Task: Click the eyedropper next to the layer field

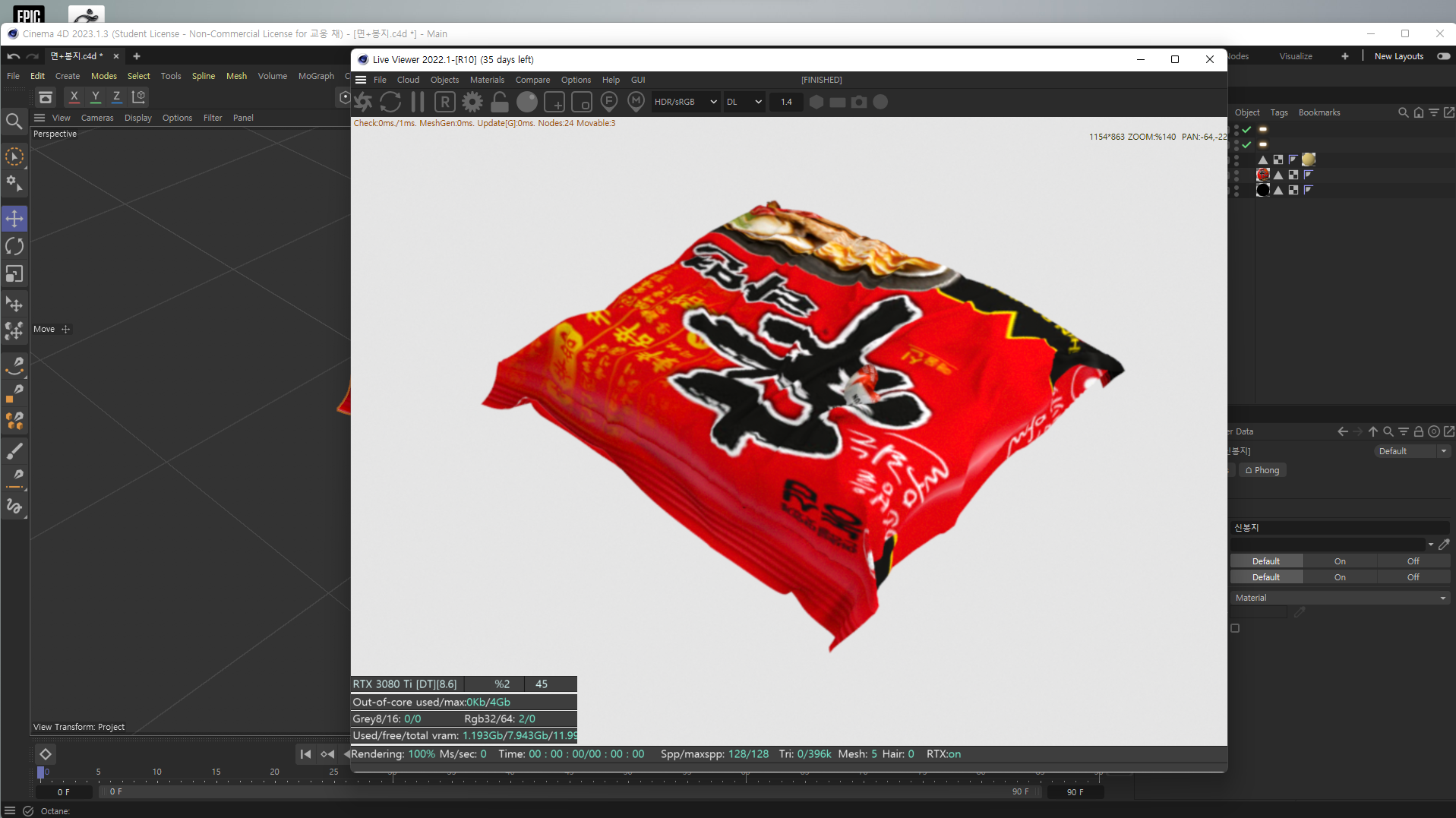Action: (1444, 545)
